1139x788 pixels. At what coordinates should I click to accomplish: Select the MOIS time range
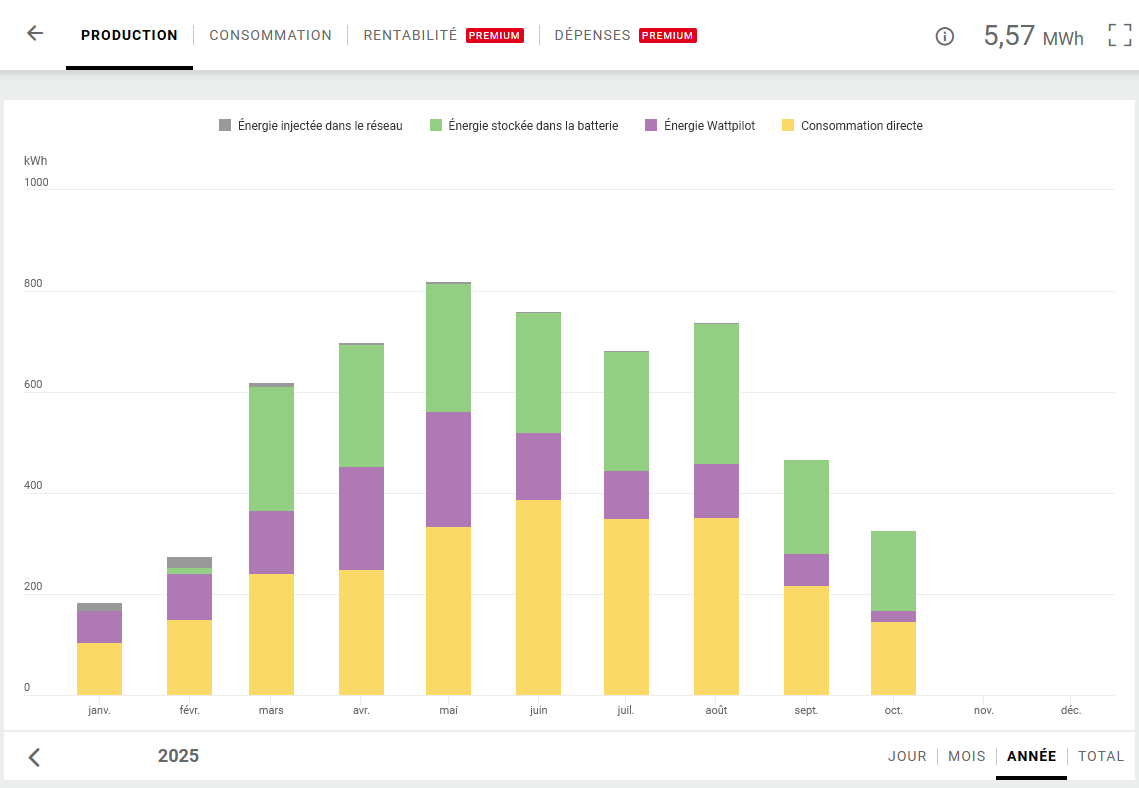[966, 756]
